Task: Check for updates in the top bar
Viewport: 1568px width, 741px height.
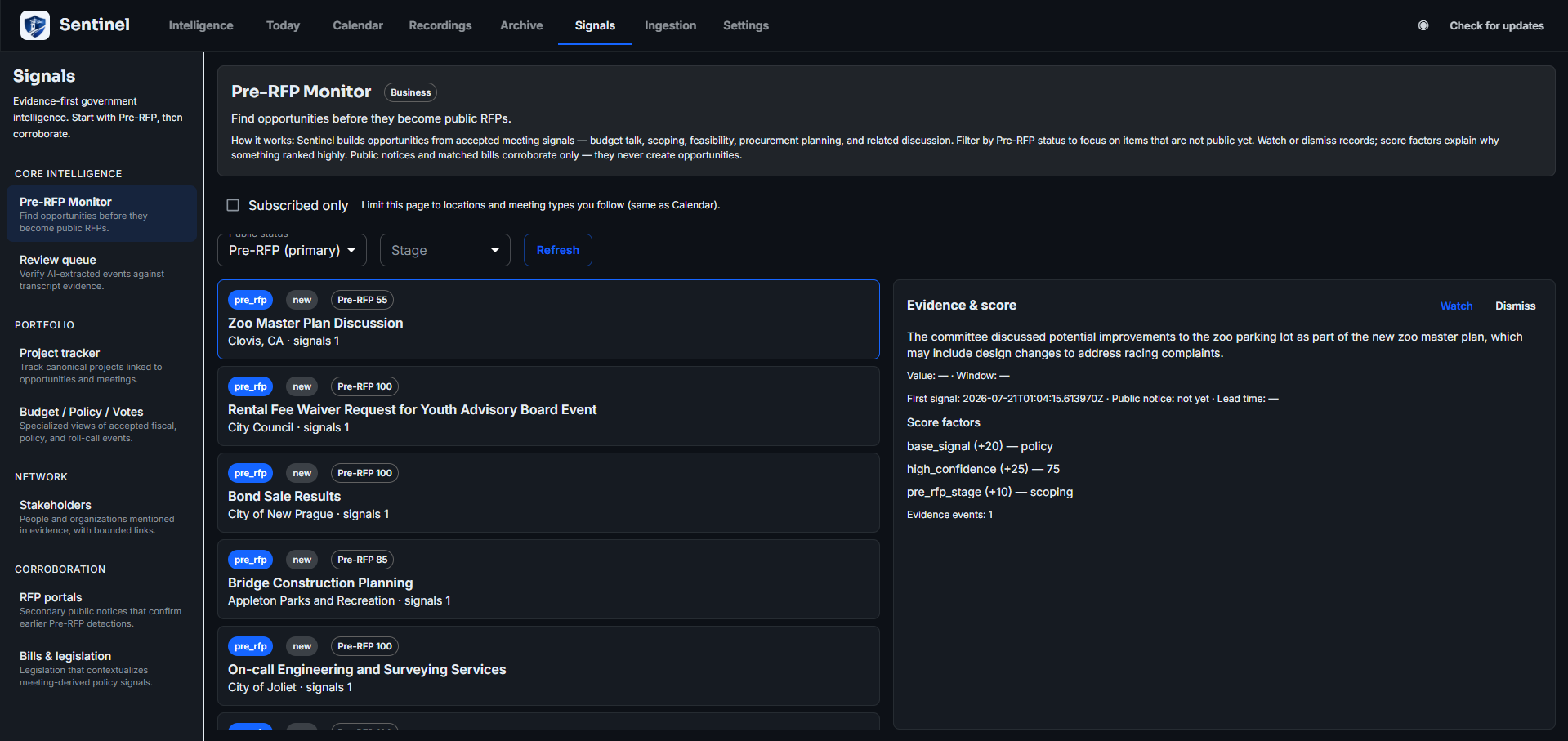Action: pos(1497,25)
